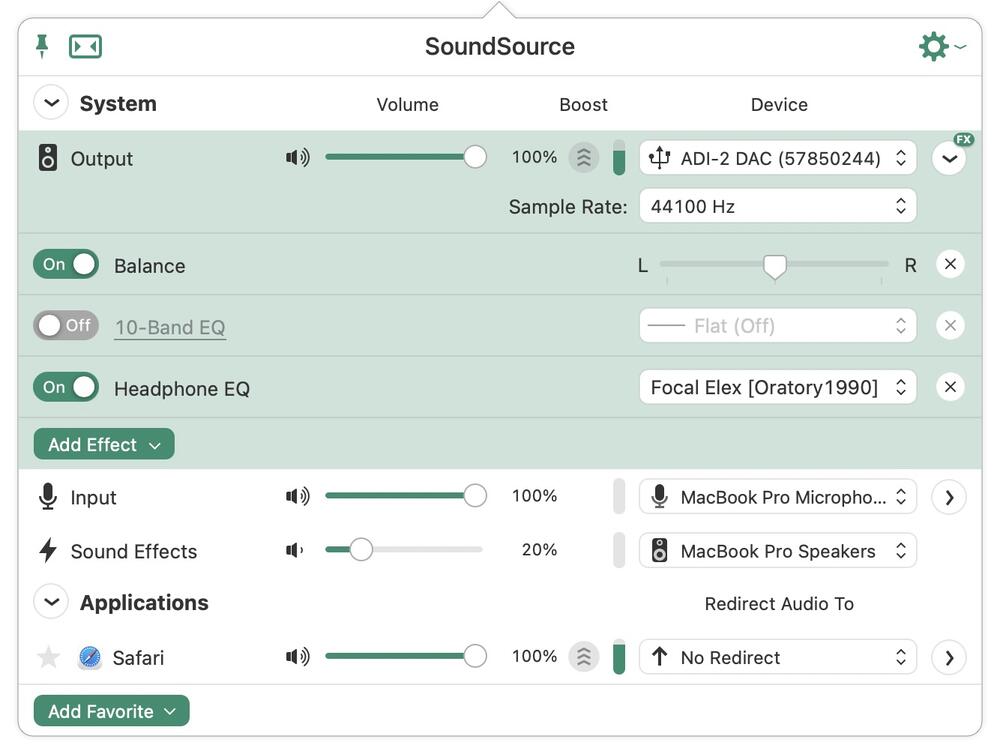Mute the Sound Effects speaker icon
This screenshot has width=1000, height=754.
[x=296, y=550]
